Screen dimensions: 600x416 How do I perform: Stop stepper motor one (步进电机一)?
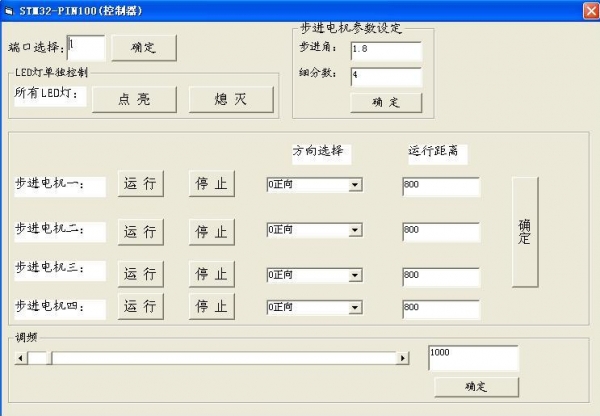point(211,185)
